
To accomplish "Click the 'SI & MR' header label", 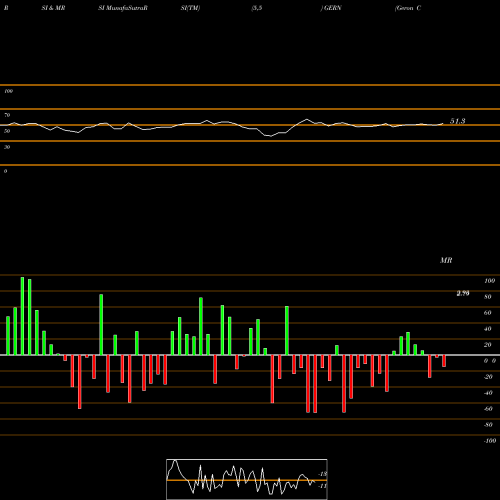I will tap(53, 8).
